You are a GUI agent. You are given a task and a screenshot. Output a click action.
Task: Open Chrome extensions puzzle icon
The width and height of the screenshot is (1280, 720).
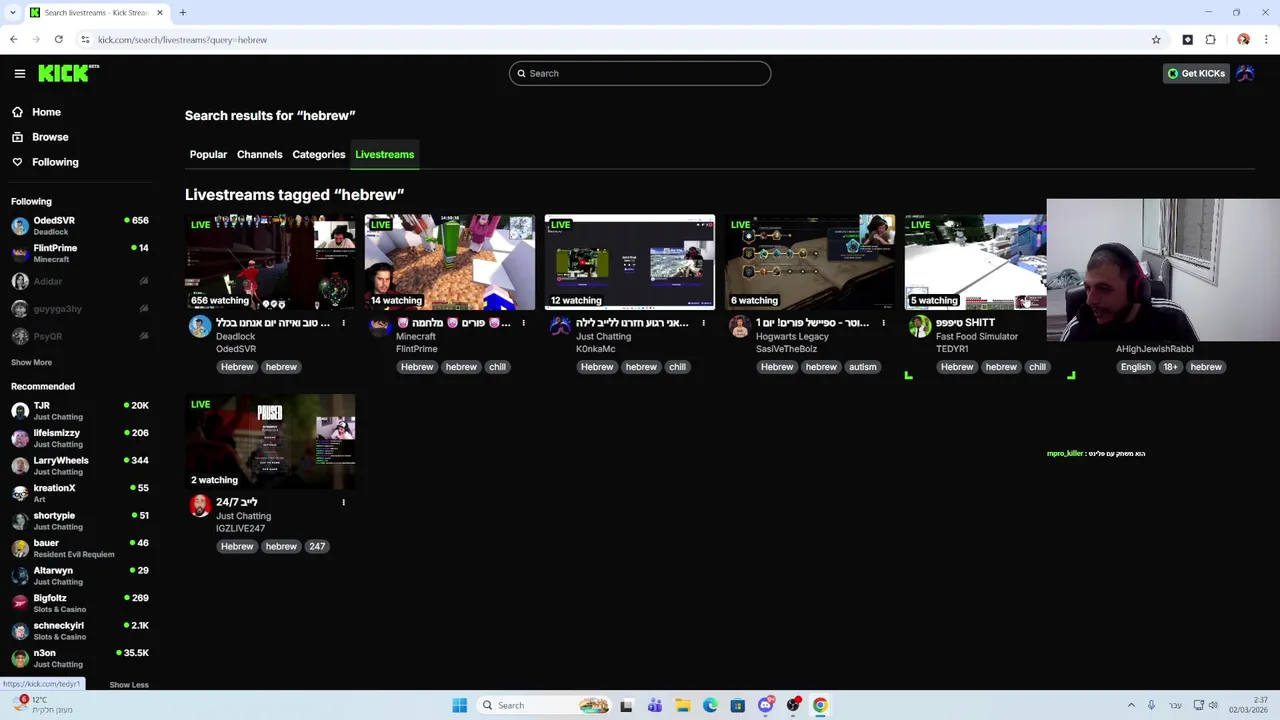coord(1210,39)
